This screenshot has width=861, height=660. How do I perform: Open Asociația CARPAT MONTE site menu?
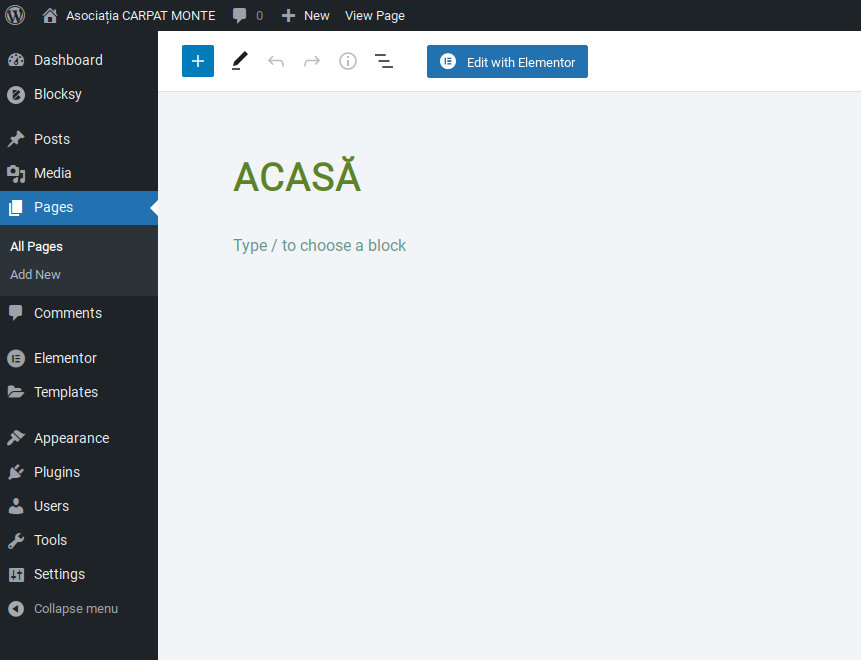pos(129,15)
